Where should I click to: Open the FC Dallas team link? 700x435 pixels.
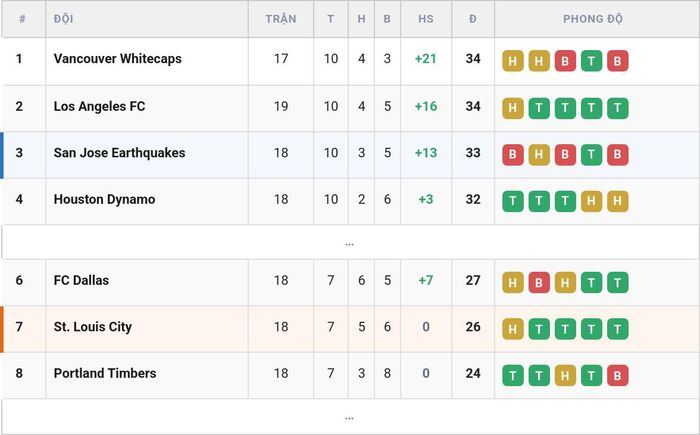tap(81, 280)
